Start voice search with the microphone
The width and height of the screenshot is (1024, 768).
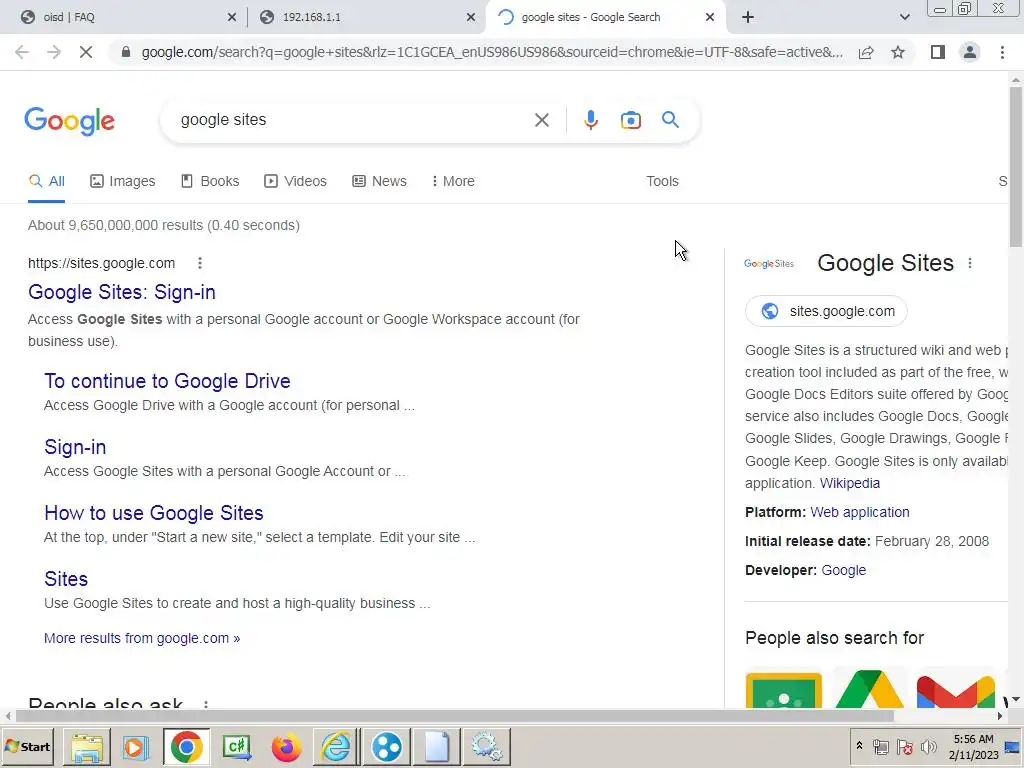click(590, 120)
